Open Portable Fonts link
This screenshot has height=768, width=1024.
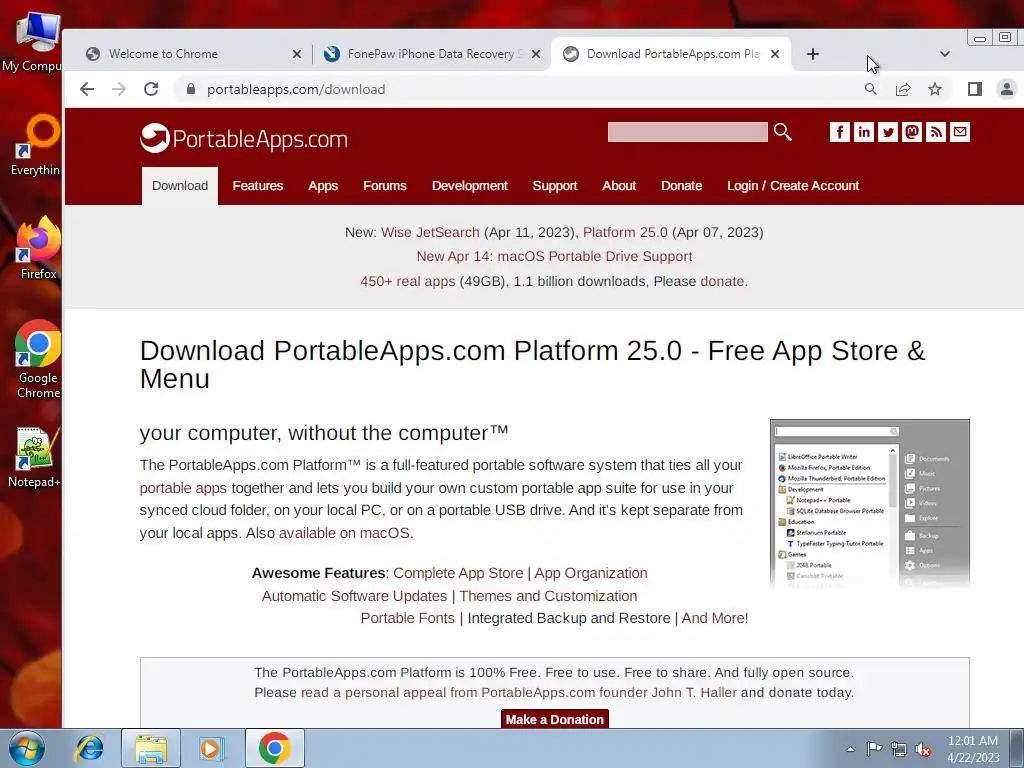click(x=408, y=618)
